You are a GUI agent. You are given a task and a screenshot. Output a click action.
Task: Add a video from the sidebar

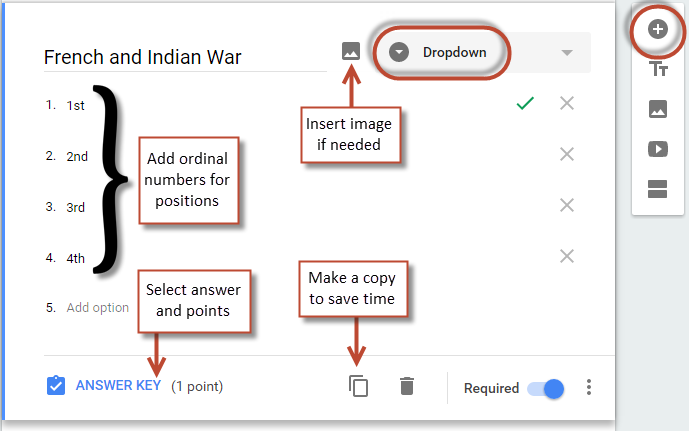click(x=657, y=149)
